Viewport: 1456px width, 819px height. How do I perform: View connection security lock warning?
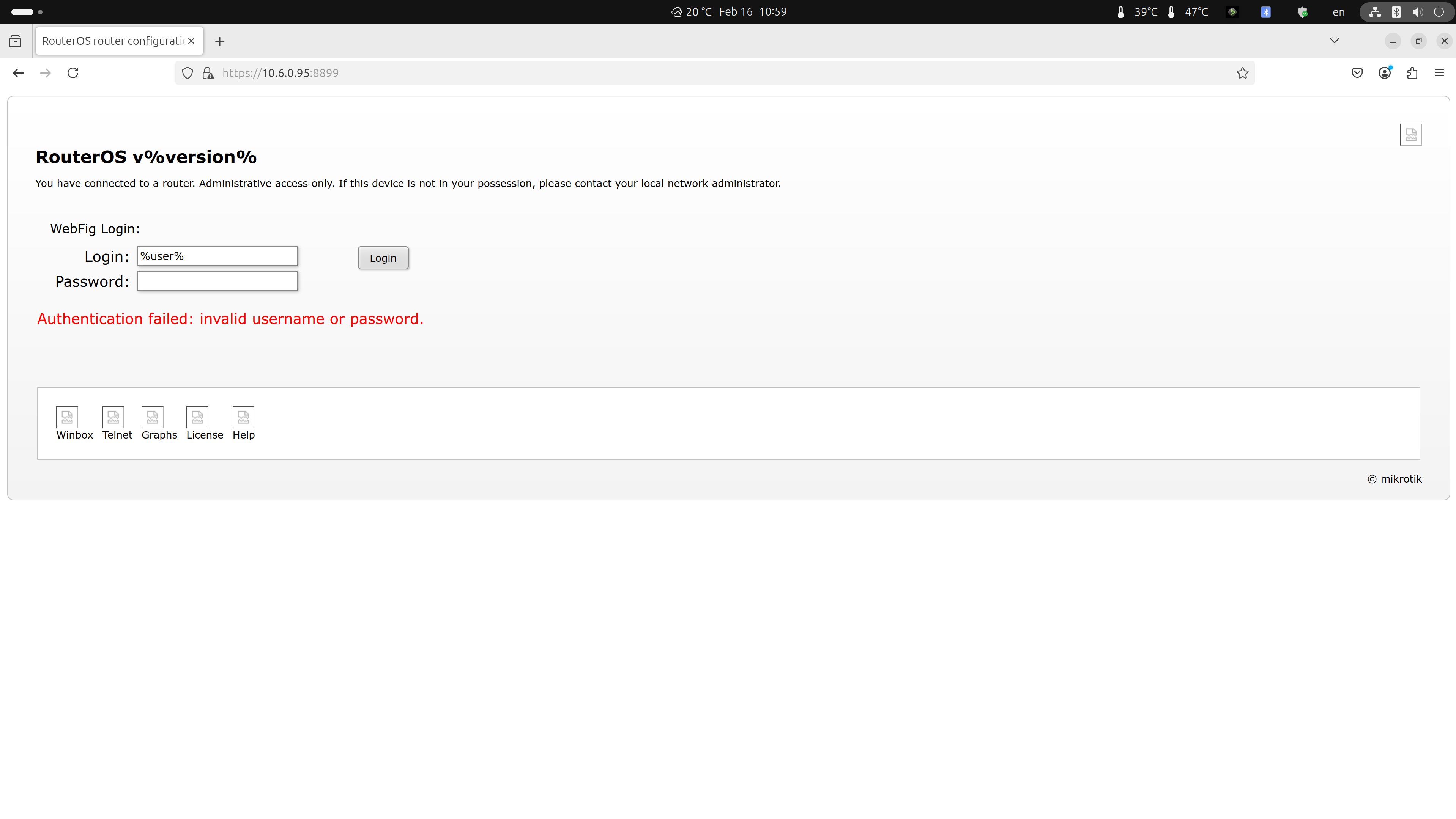tap(208, 73)
